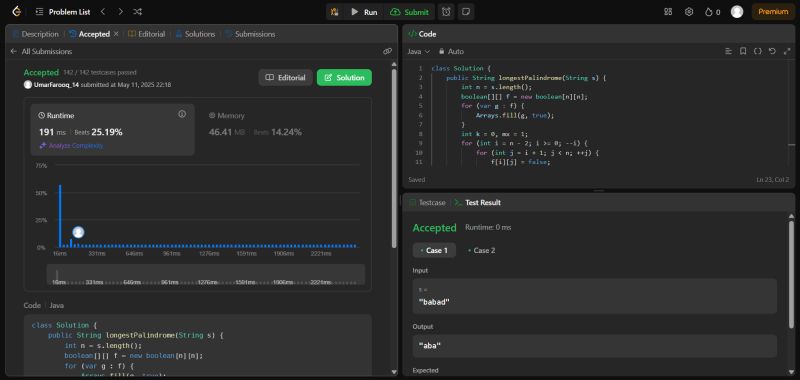Screen dimensions: 800x380
Task: Select Case 1
Action: [x=434, y=250]
